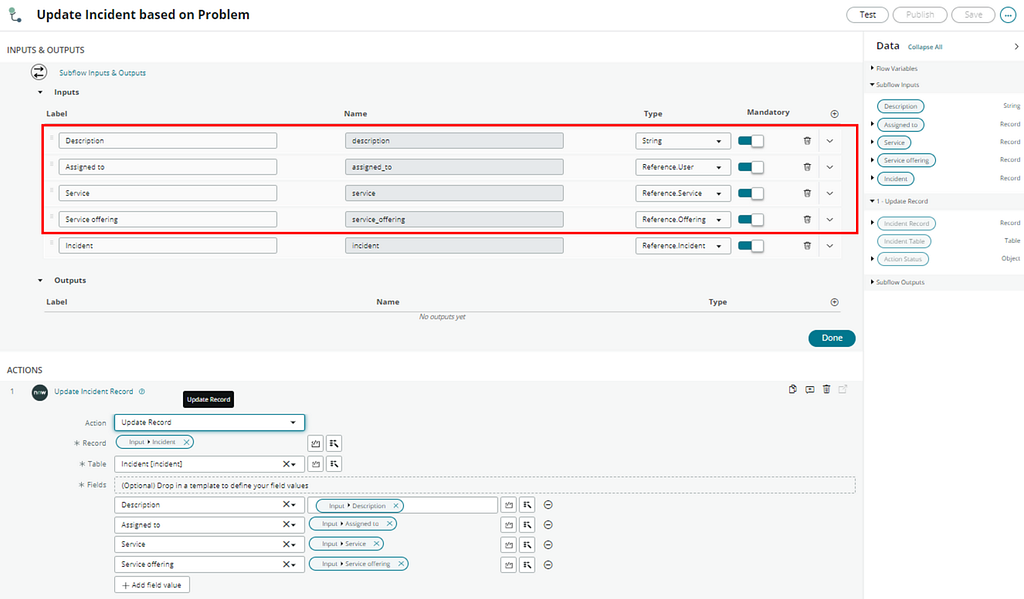This screenshot has height=599, width=1024.
Task: Open Type dropdown showing Reference.Service
Action: [682, 193]
